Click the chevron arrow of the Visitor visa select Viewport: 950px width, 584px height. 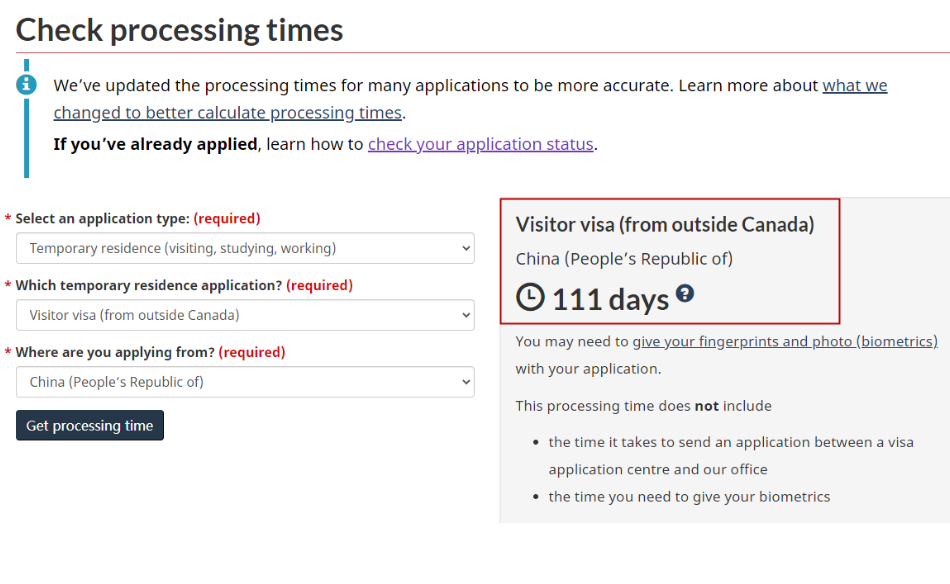466,315
